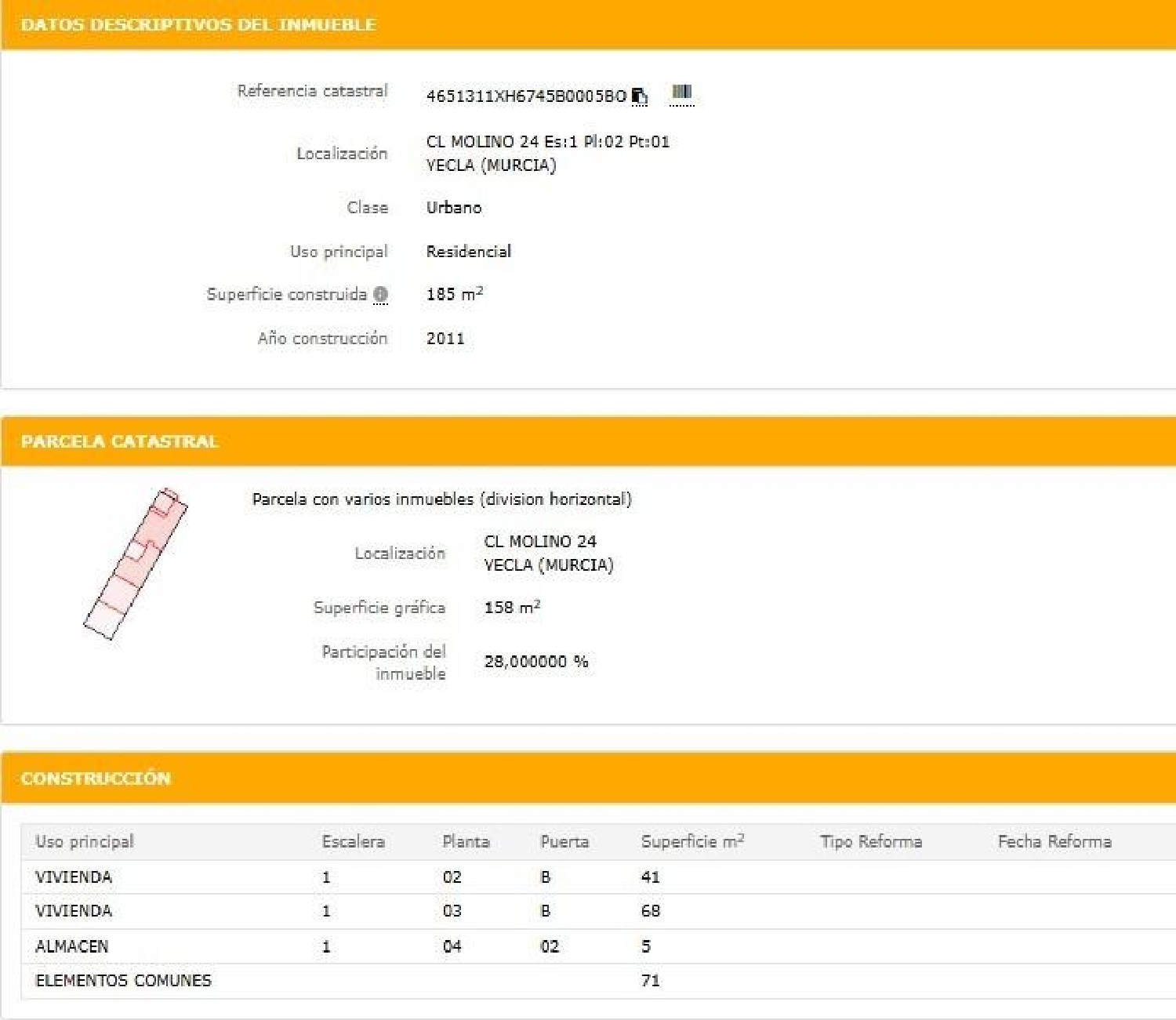Click the barcode icon beside the cadastral reference
Screen dimensions: 1176x1020
point(681,93)
